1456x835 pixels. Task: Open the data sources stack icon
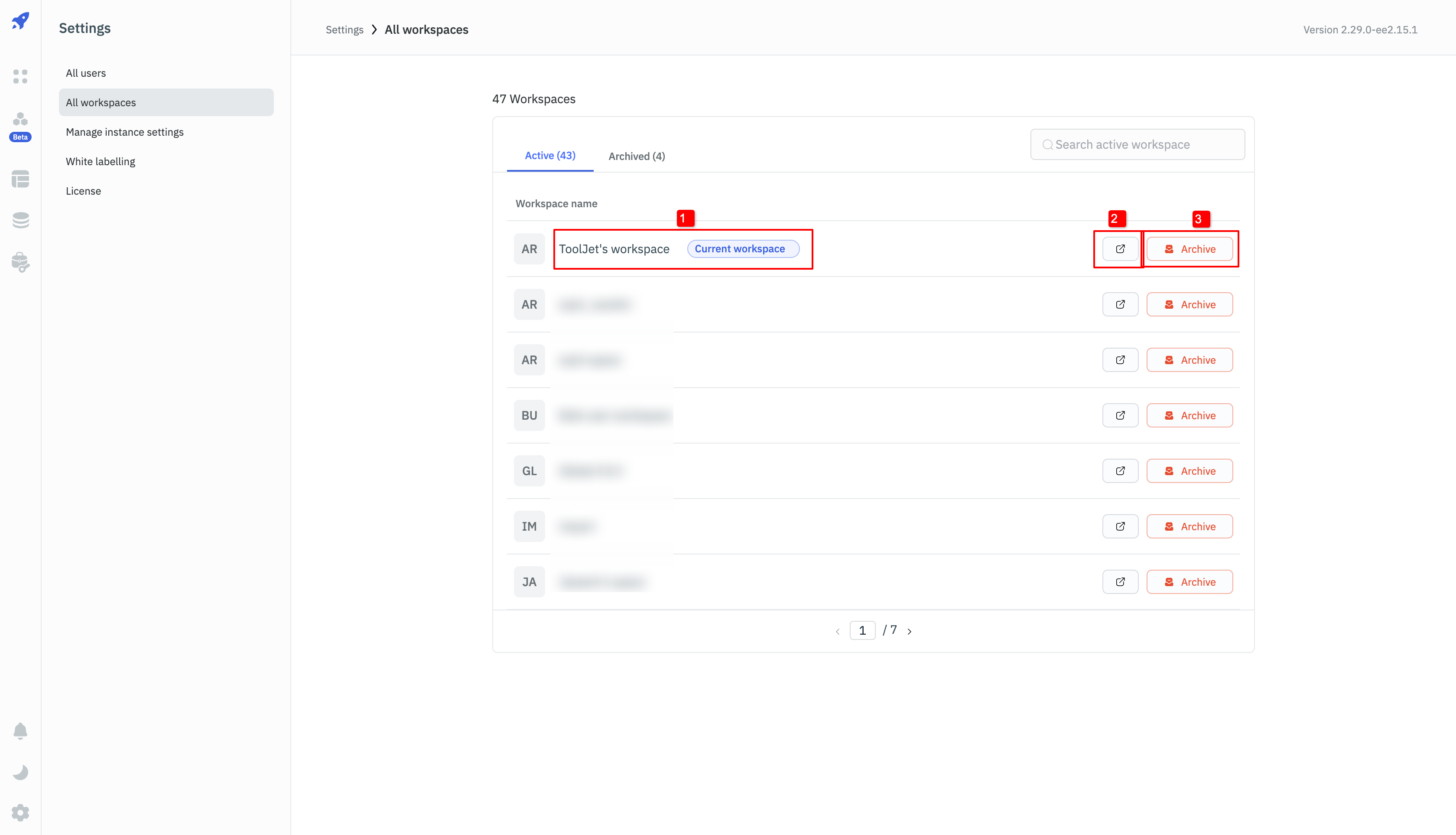click(x=21, y=220)
